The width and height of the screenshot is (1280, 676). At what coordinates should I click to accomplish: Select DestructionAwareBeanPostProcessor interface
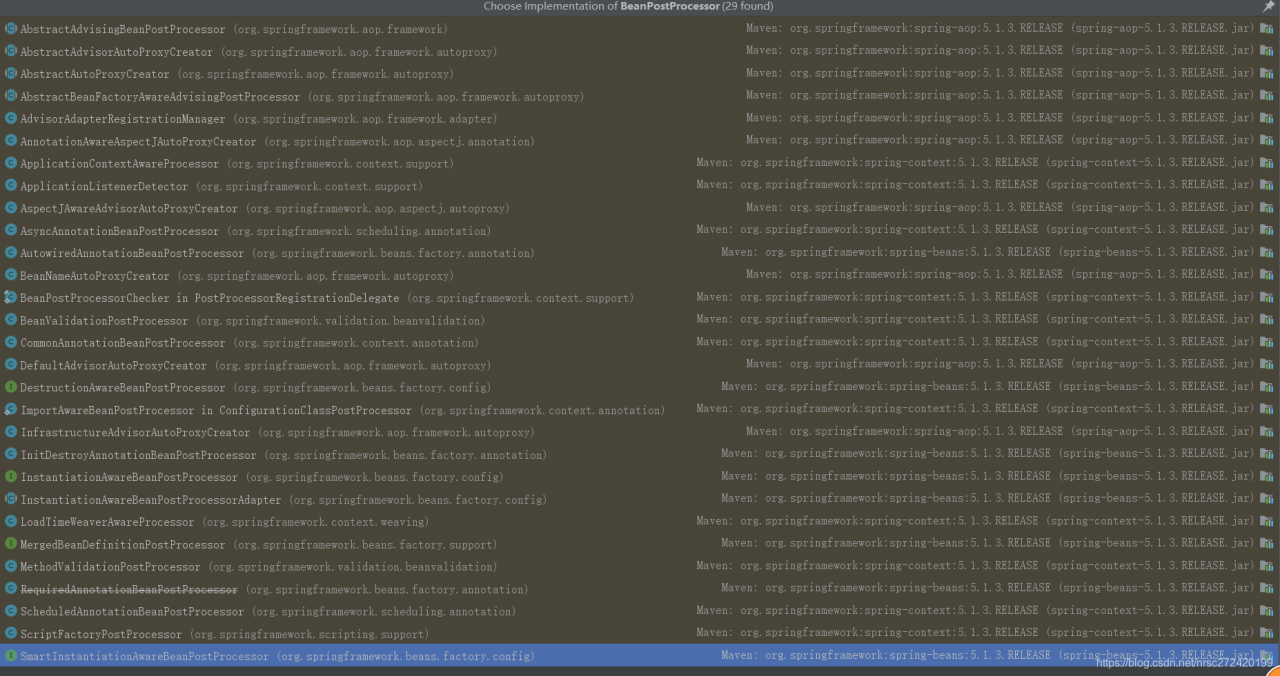click(x=640, y=387)
